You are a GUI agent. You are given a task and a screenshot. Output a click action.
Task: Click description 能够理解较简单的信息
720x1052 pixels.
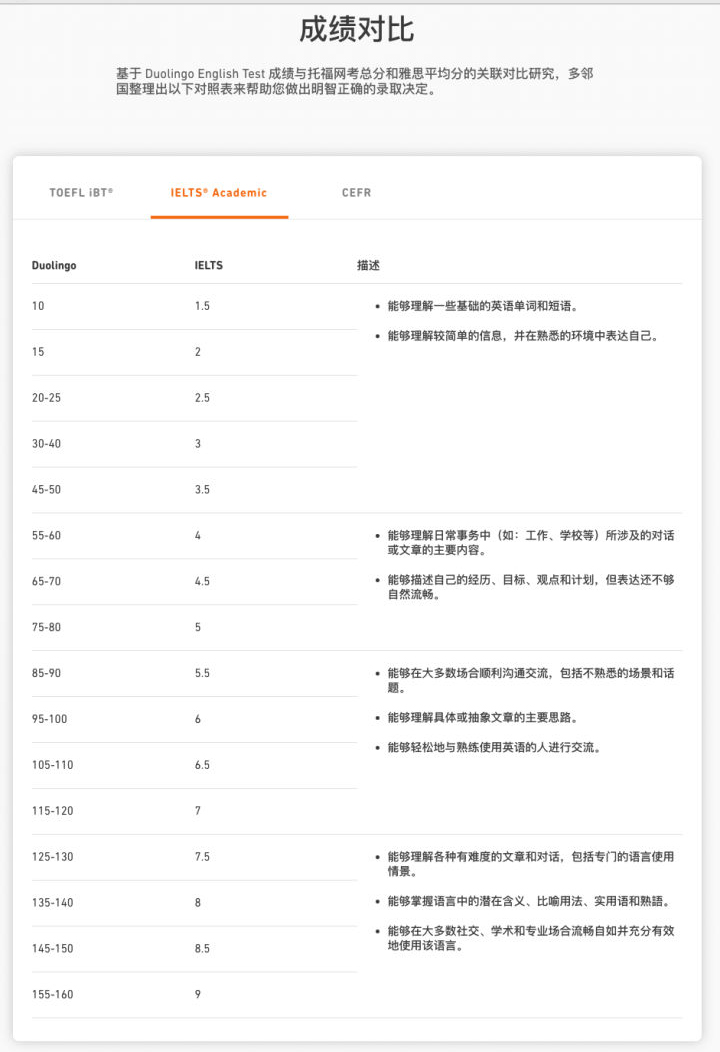[523, 335]
